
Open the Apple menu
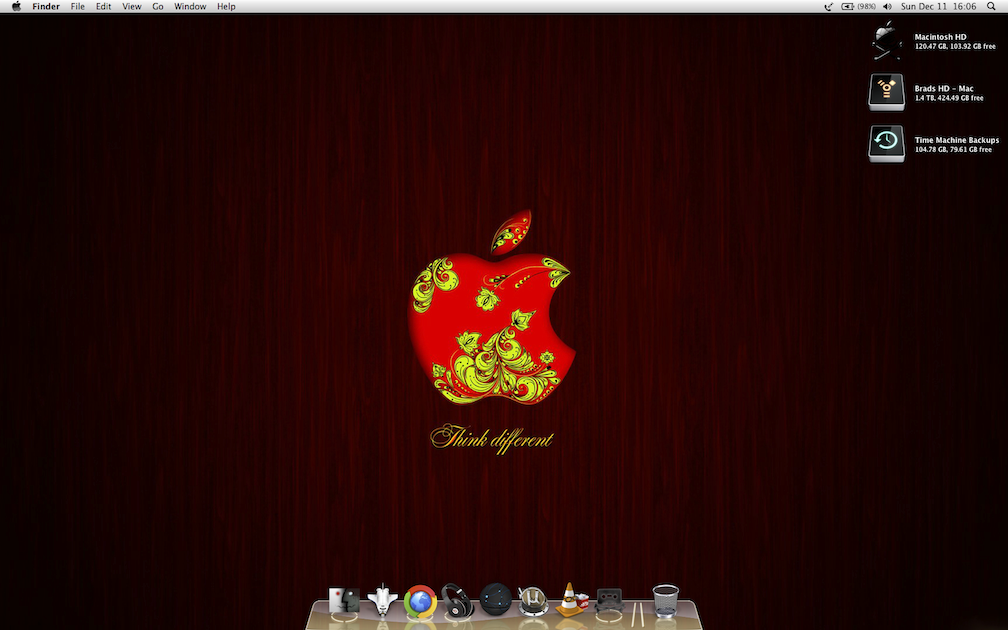(17, 6)
